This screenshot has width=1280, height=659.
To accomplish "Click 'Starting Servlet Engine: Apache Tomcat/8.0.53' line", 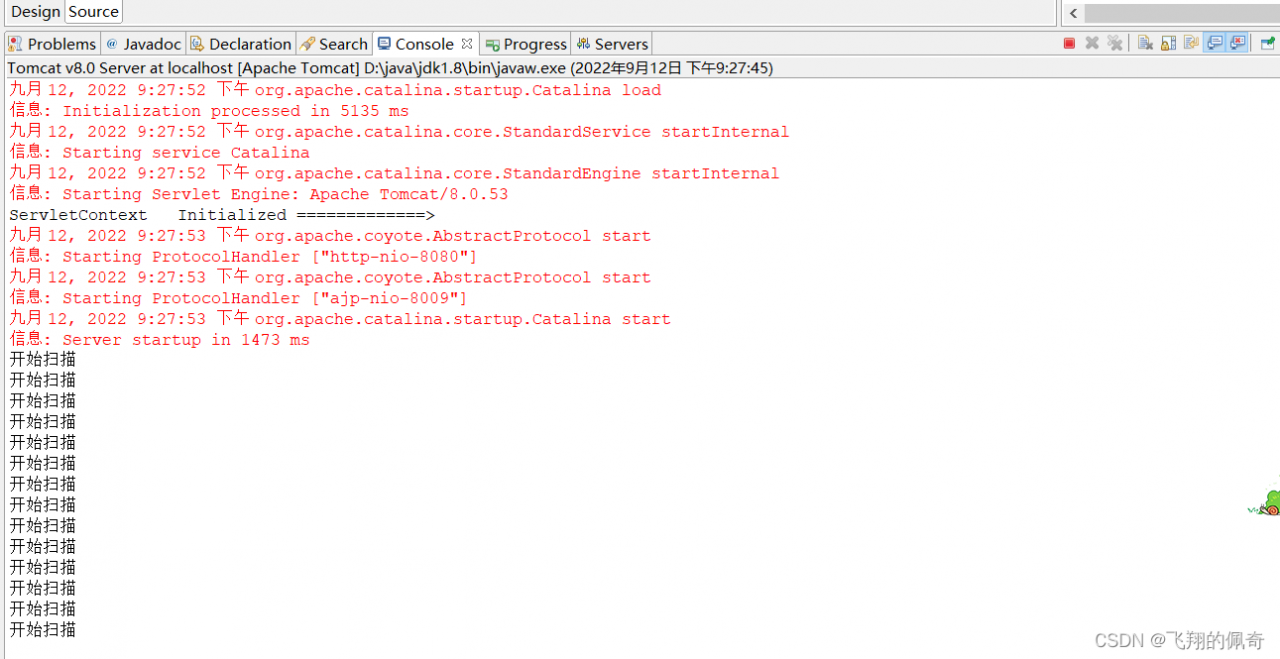I will pyautogui.click(x=258, y=194).
